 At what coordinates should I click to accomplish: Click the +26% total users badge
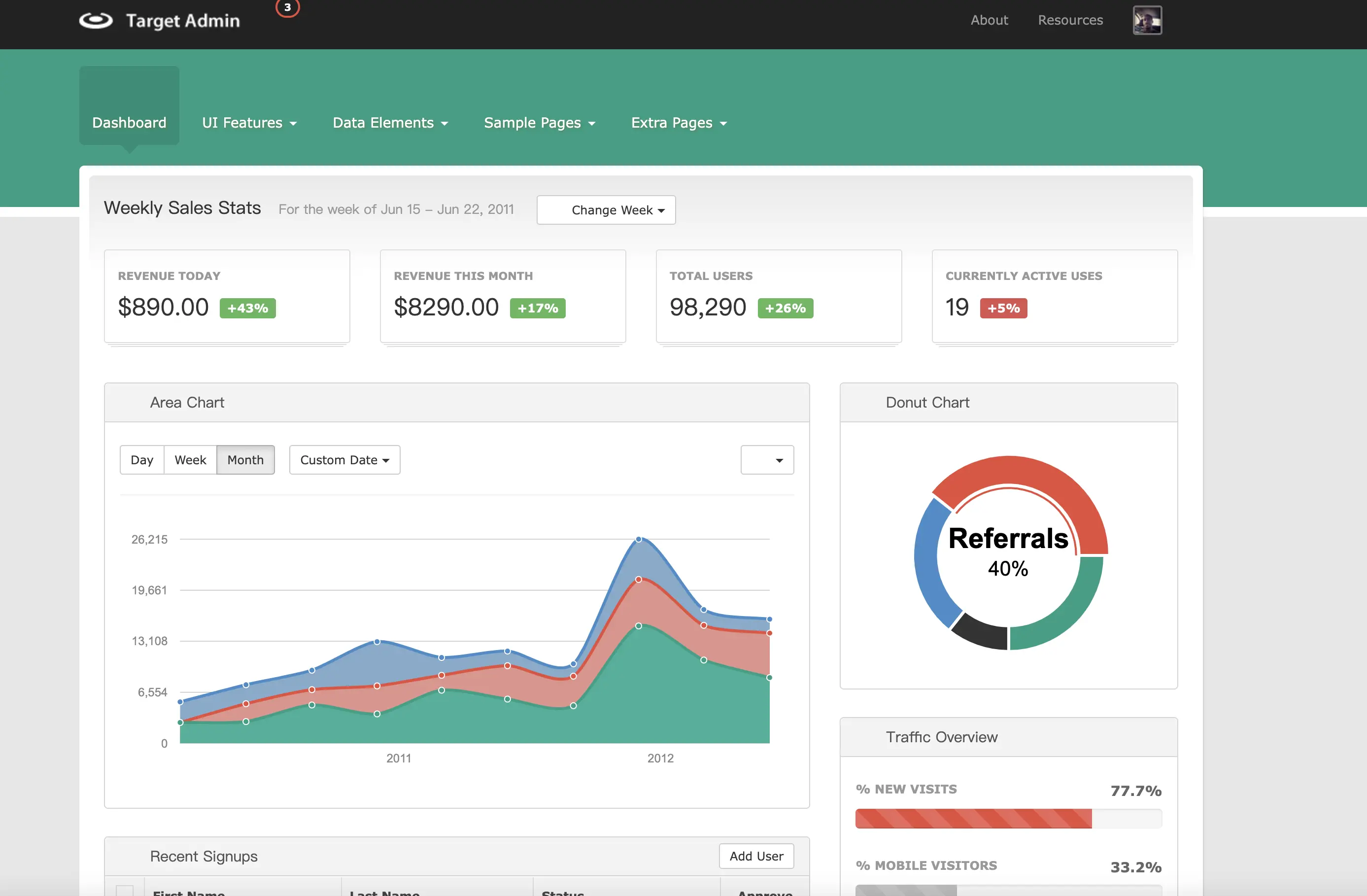coord(785,308)
